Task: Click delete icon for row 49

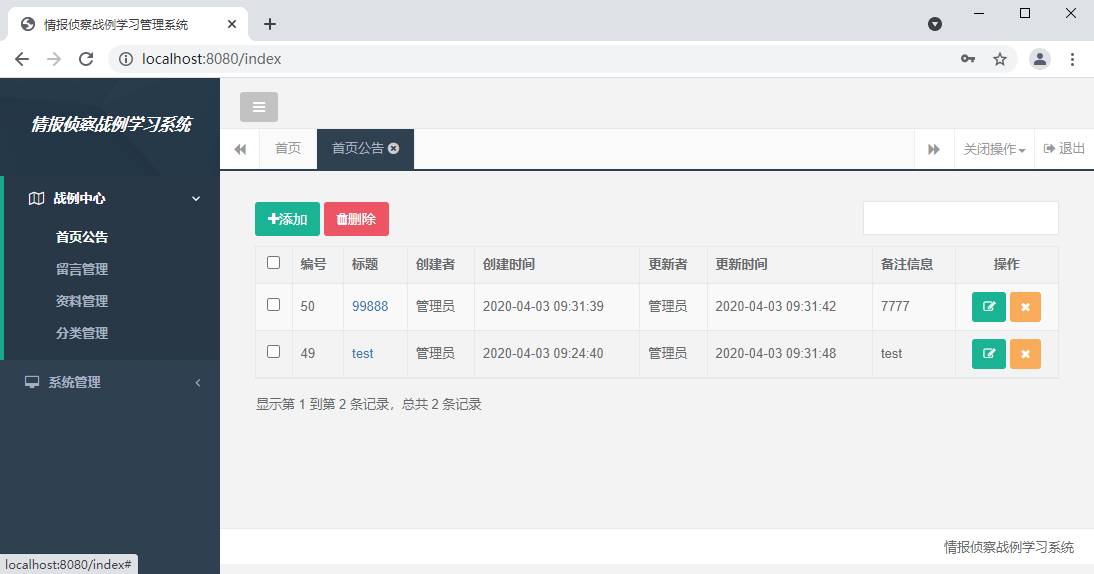Action: point(1025,354)
